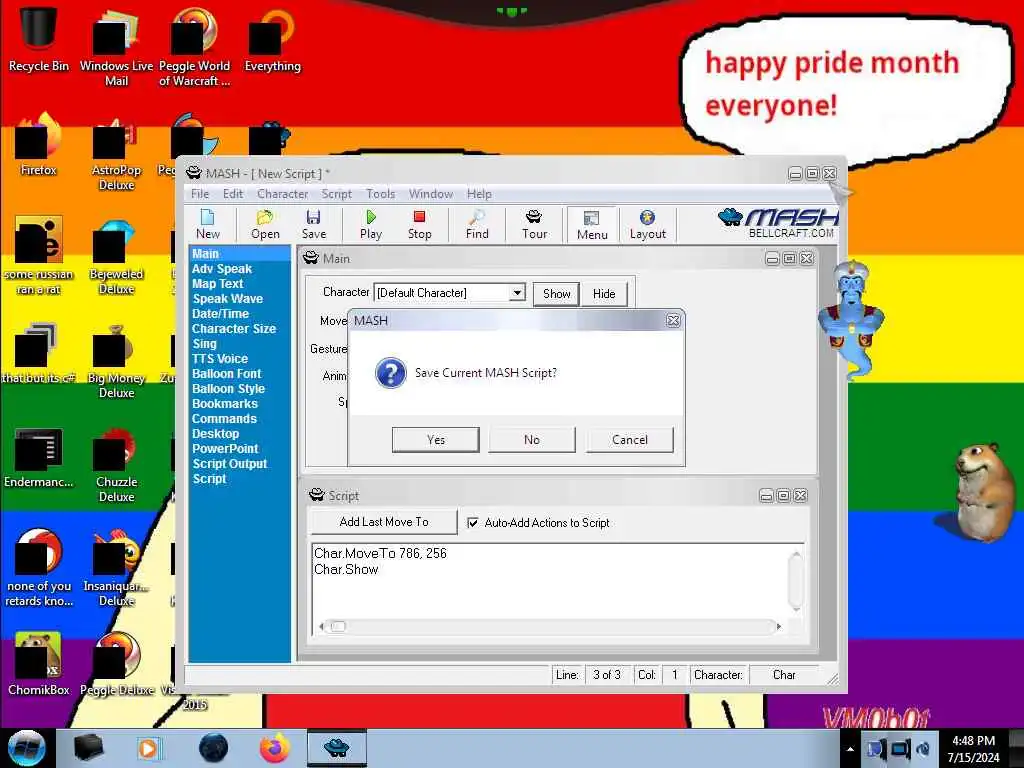Open the Layout toolbar option
This screenshot has width=1024, height=768.
647,225
